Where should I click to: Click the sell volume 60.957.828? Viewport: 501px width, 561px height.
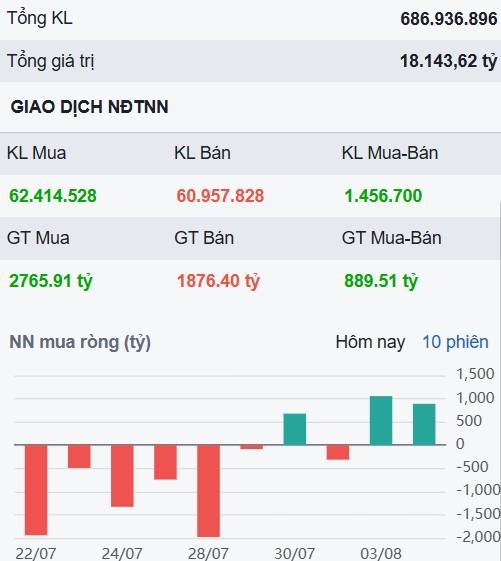click(x=220, y=196)
